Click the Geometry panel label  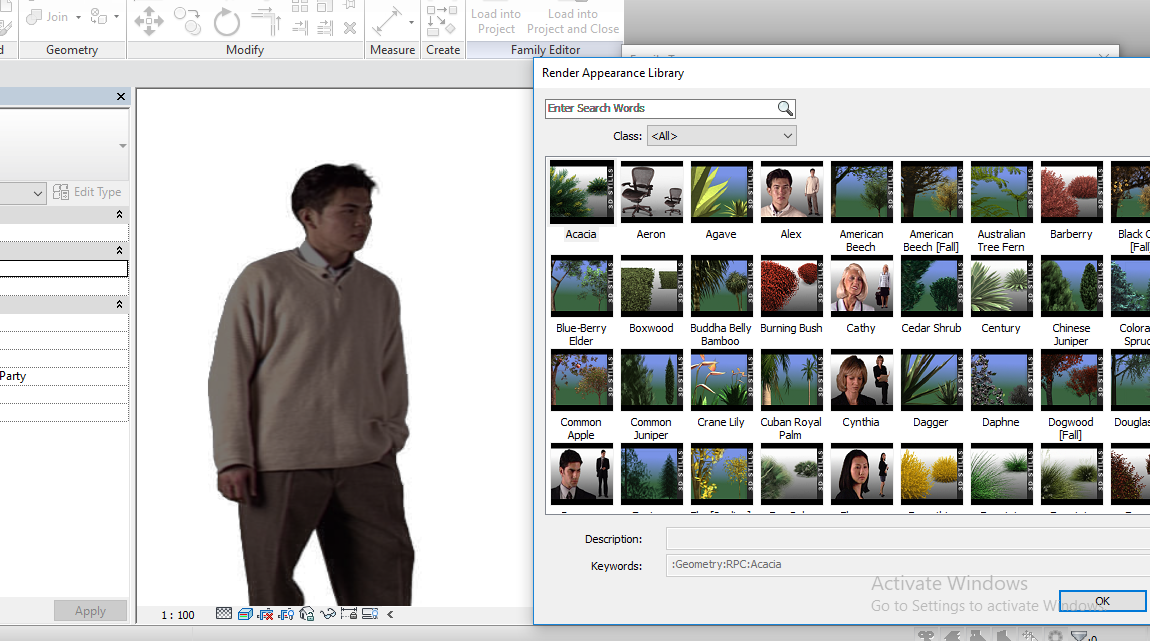click(72, 49)
